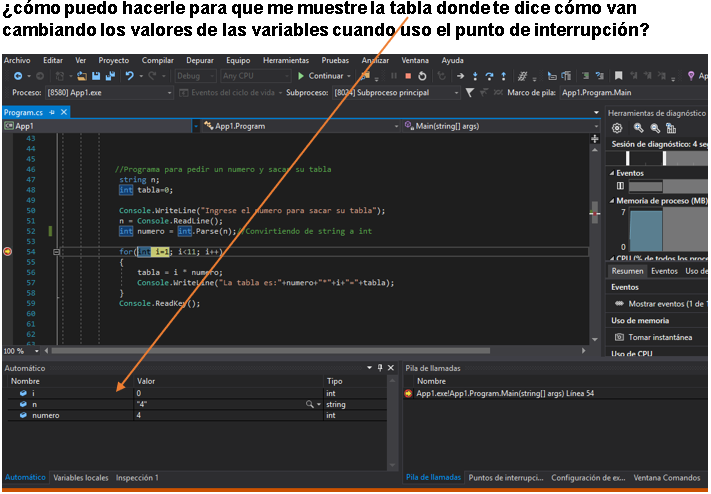
Task: Switch to the Inspección 1 tab
Action: [x=137, y=478]
